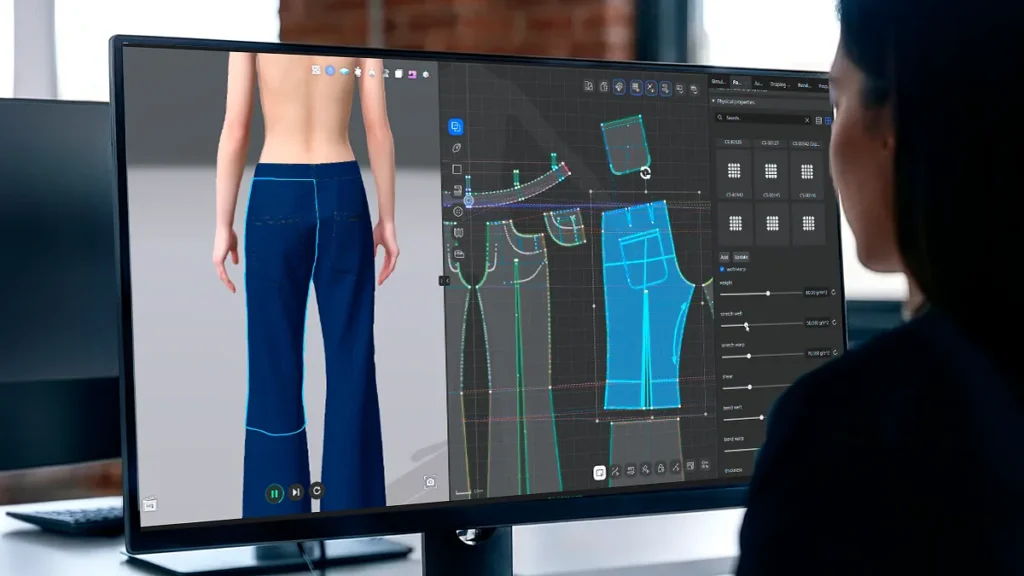Viewport: 1024px width, 576px height.
Task: Click the lock icon in bottom 2D toolbar
Action: coord(661,468)
